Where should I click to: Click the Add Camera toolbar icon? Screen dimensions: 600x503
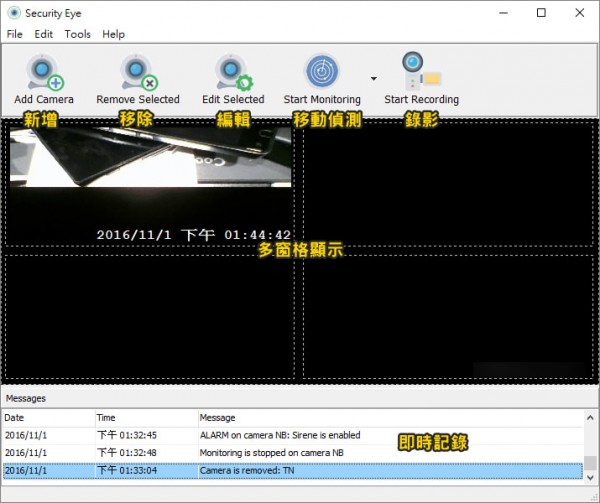pos(44,73)
